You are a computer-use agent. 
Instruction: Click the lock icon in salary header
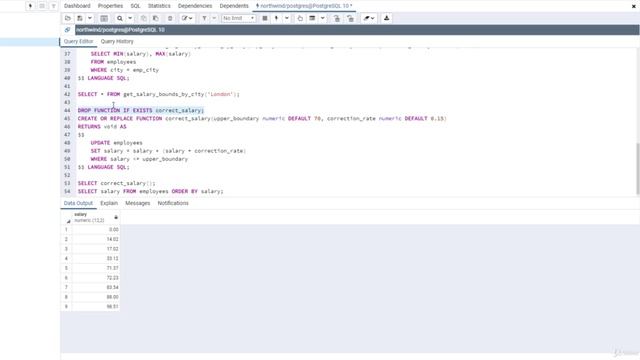tap(116, 218)
